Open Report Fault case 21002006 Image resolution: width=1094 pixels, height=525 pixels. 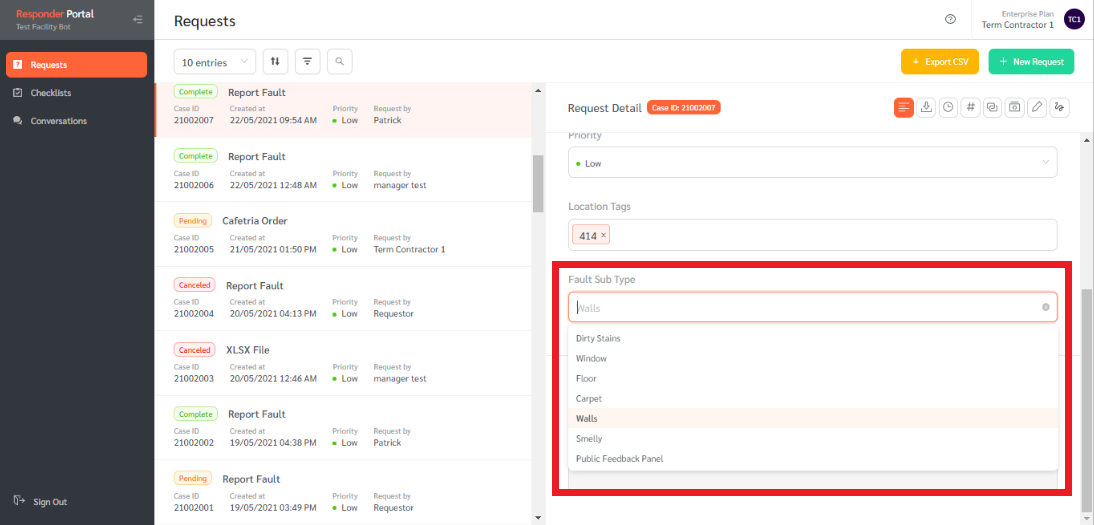(343, 170)
